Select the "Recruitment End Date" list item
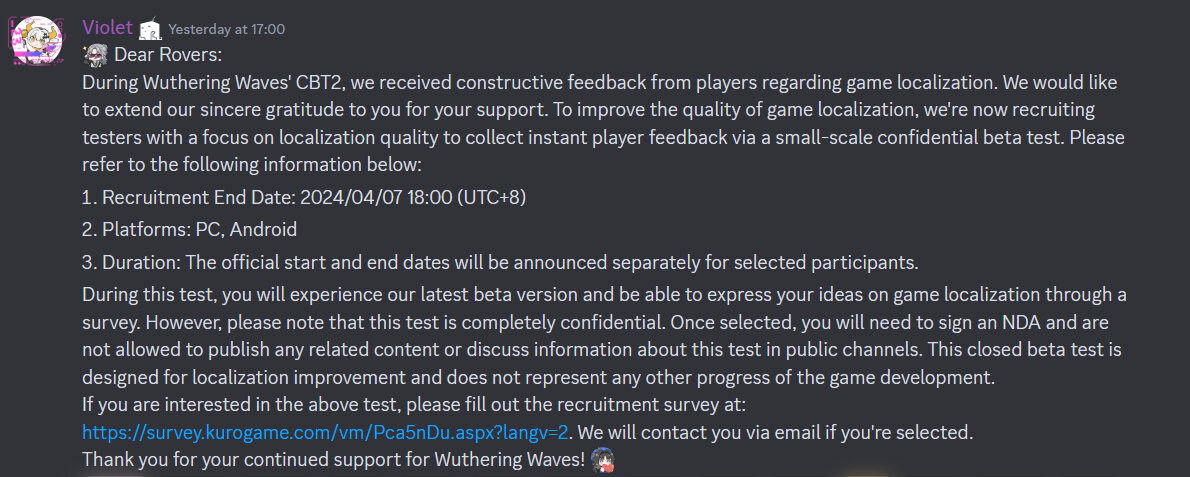The image size is (1190, 477). [304, 197]
